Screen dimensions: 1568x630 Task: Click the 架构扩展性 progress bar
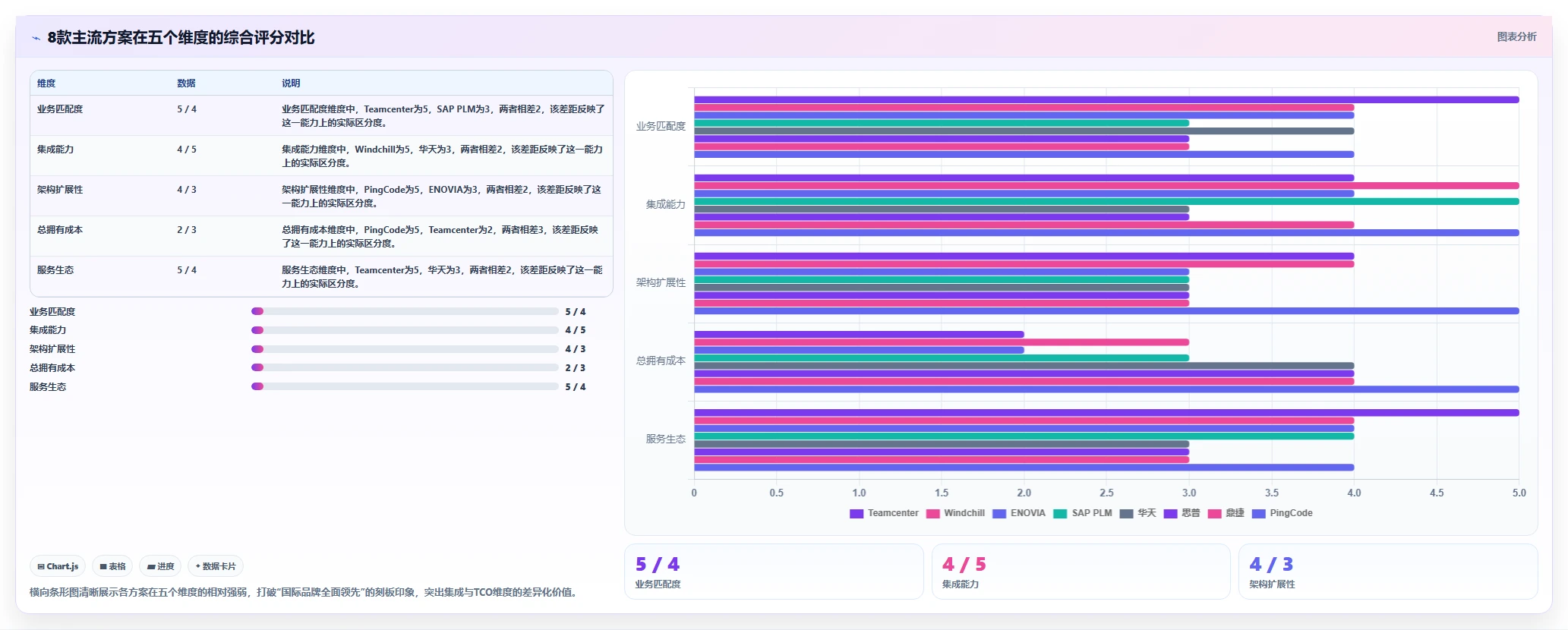(405, 349)
